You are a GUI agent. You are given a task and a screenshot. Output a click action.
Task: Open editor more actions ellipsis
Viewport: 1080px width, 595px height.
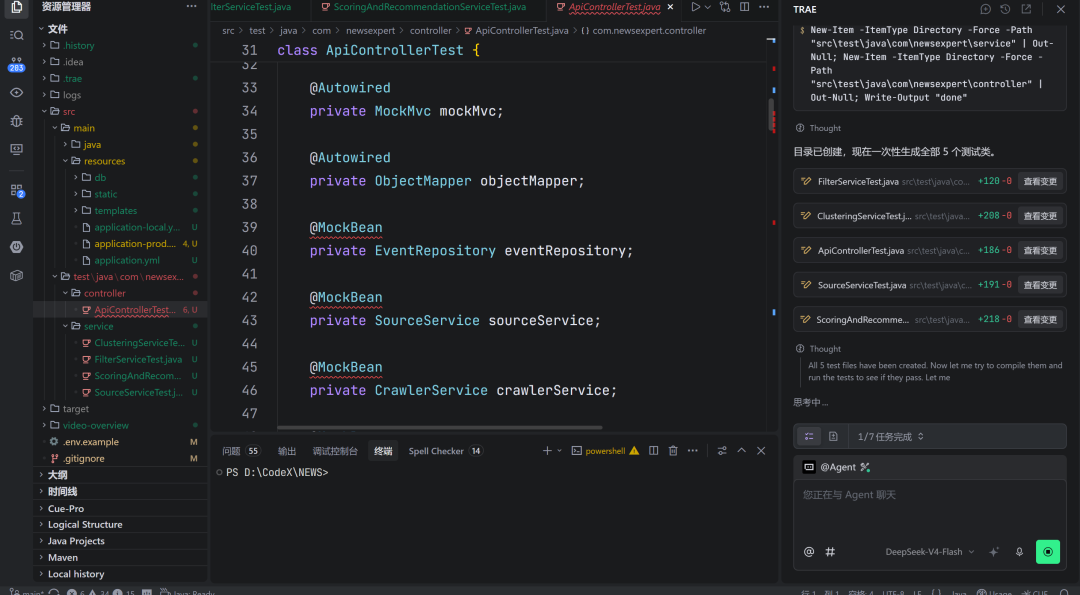click(764, 7)
